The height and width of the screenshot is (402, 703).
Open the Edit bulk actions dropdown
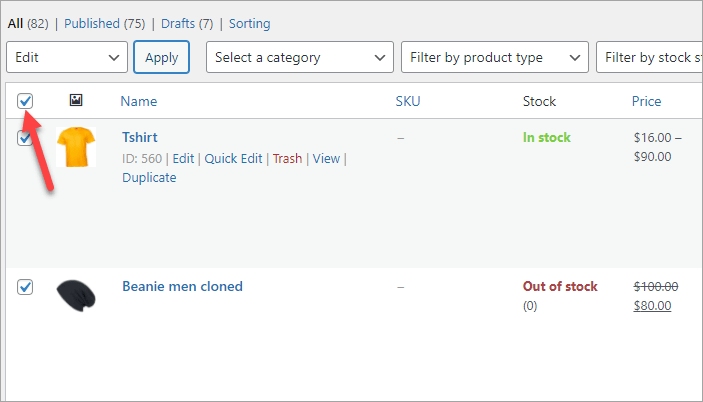coord(66,58)
